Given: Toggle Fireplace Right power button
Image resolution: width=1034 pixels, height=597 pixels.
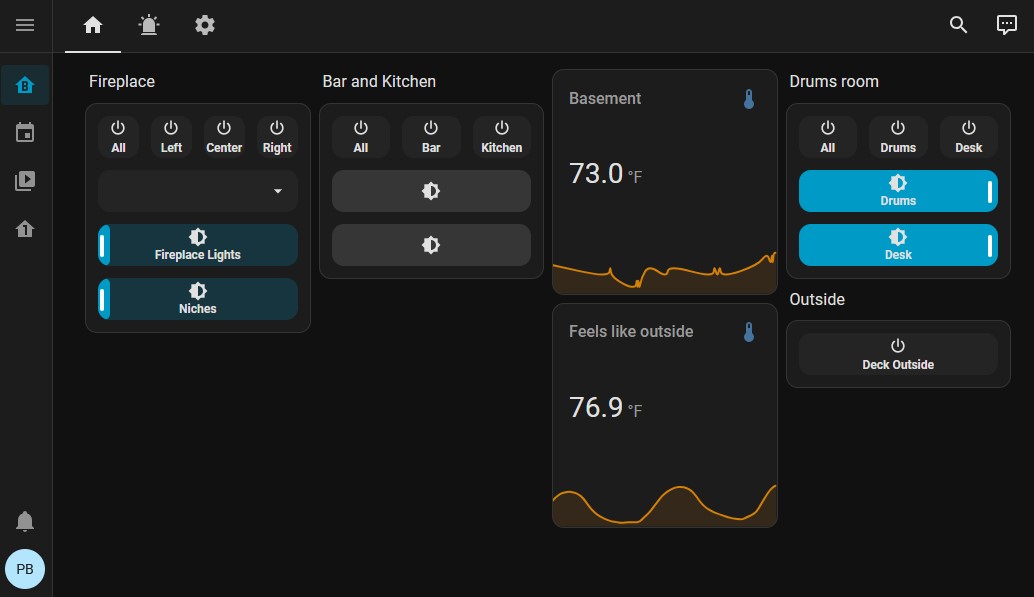Looking at the screenshot, I should (277, 137).
